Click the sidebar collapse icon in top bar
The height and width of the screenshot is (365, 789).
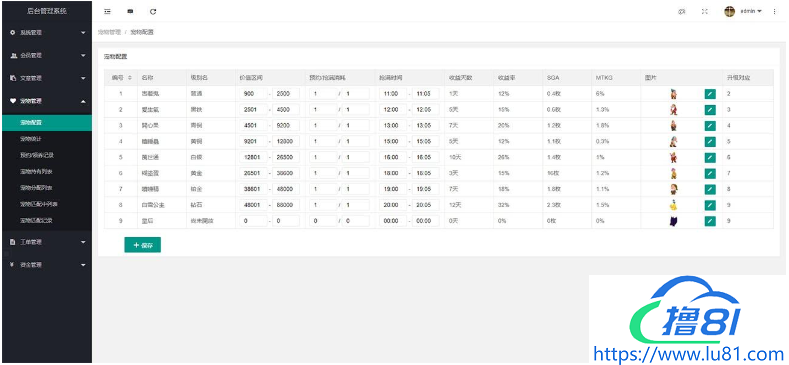(x=107, y=12)
